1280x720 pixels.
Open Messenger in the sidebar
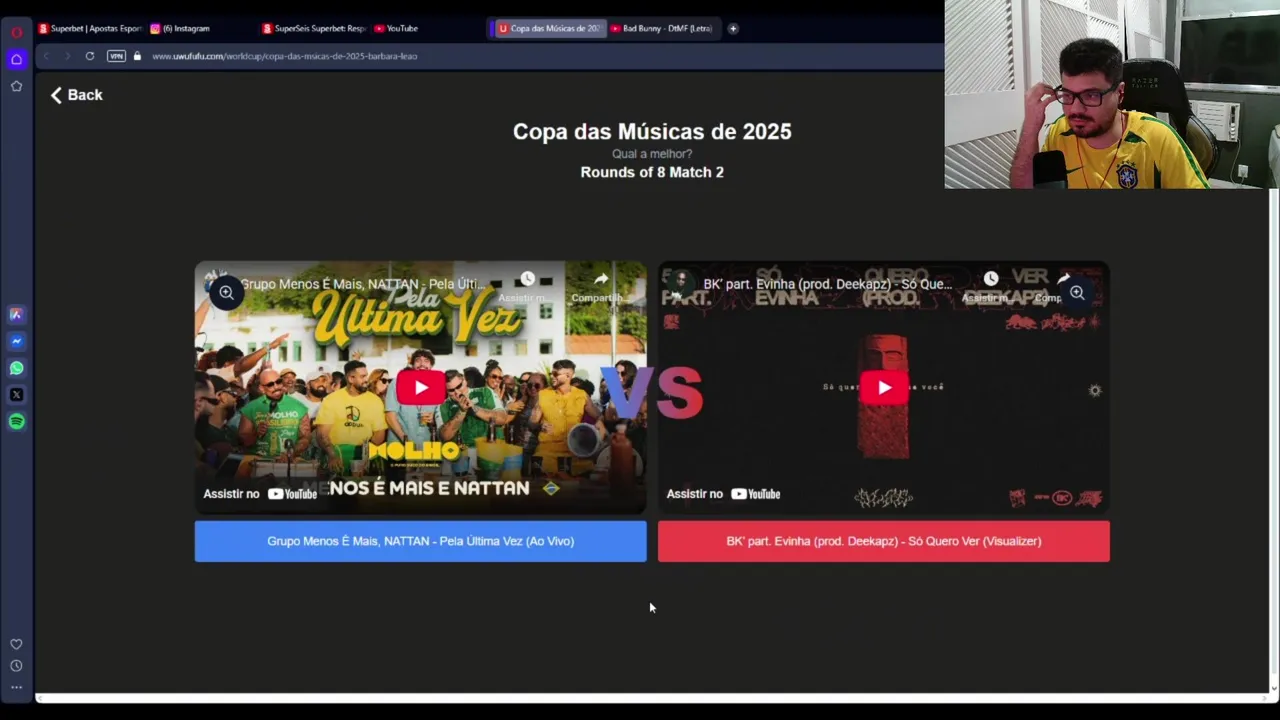point(16,341)
